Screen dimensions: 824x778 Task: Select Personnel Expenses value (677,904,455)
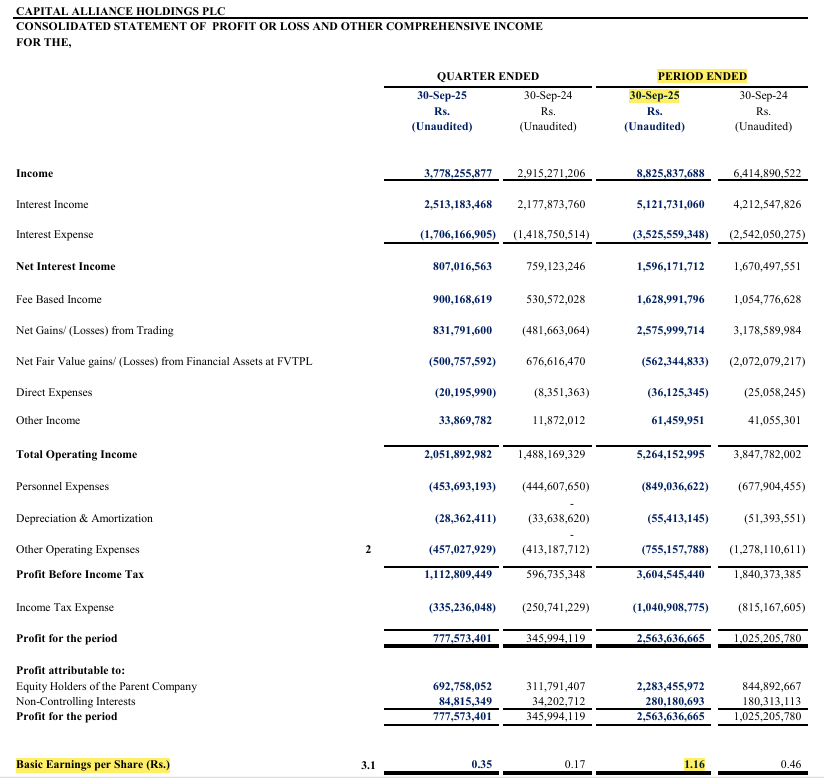click(771, 487)
